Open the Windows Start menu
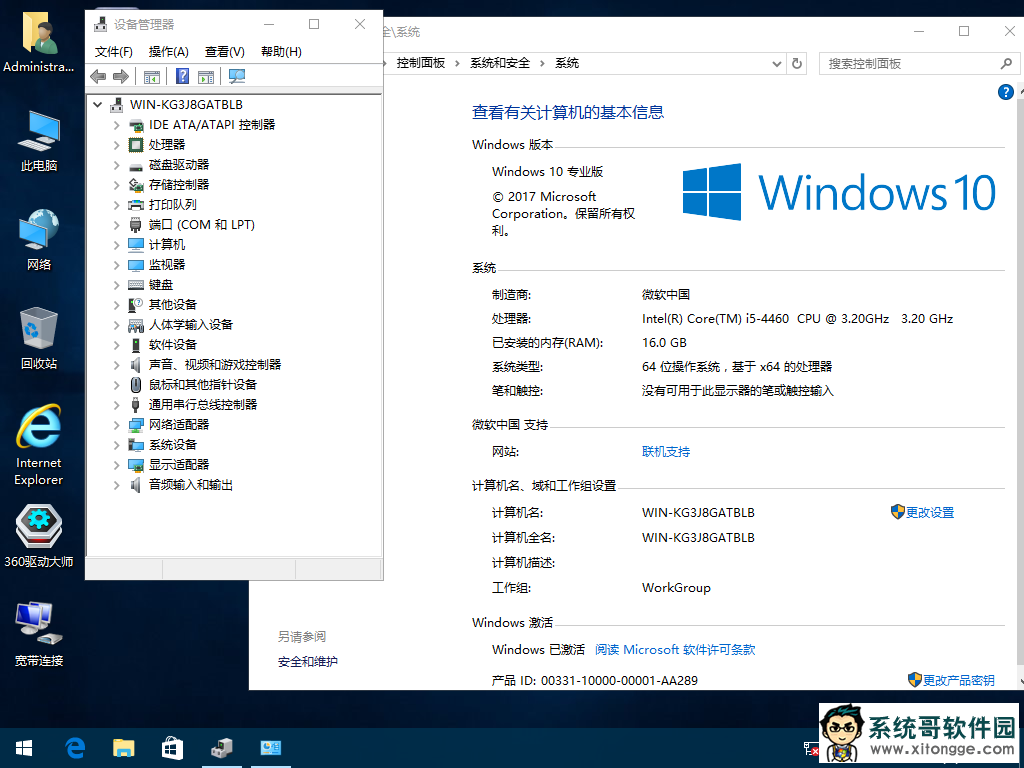 24,748
